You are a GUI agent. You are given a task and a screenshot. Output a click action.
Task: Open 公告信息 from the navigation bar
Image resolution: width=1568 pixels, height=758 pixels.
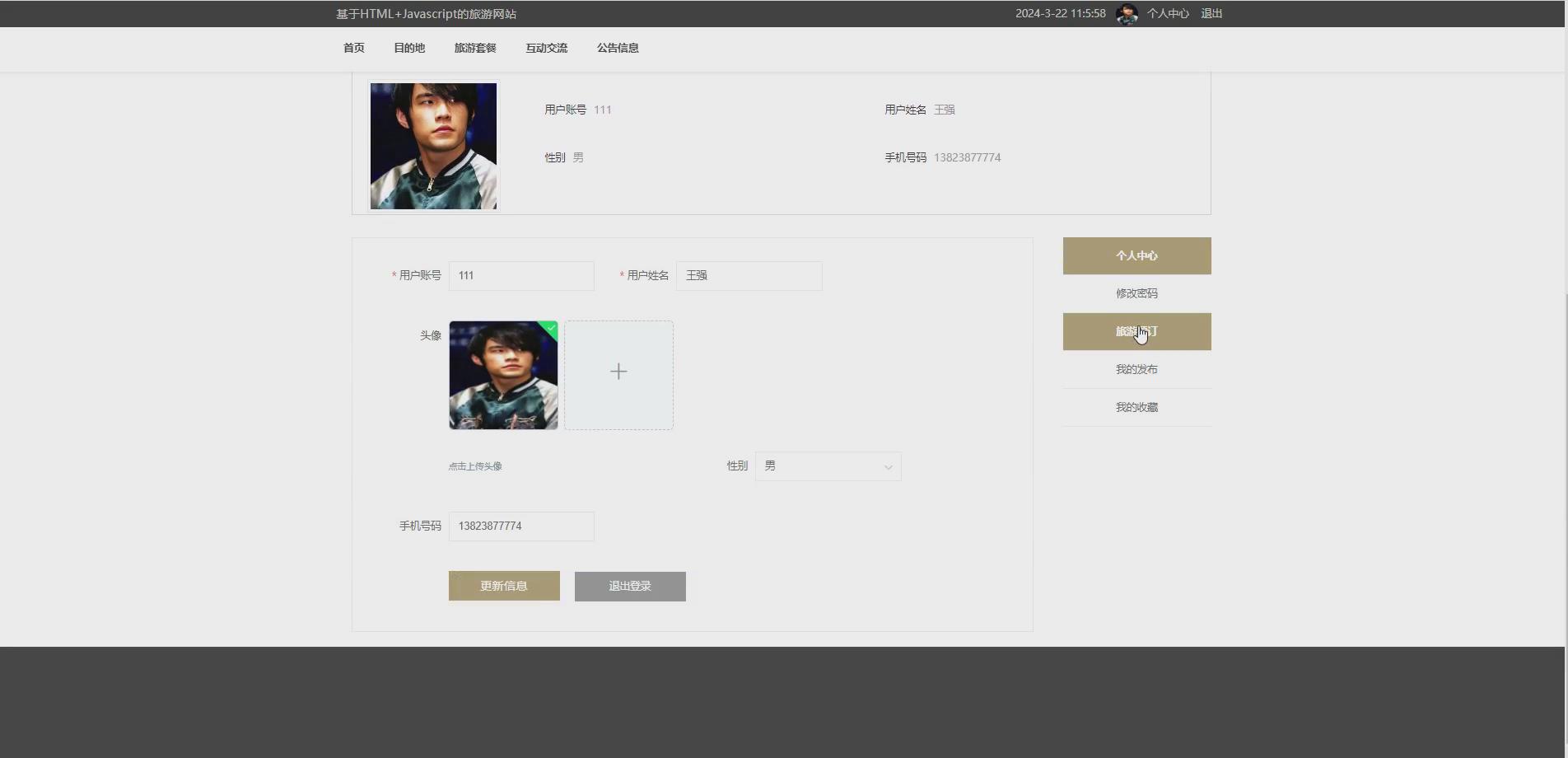point(618,48)
